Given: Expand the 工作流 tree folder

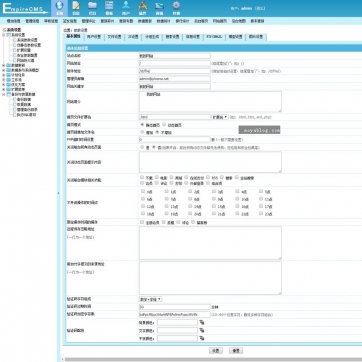Looking at the screenshot, I should (4, 80).
